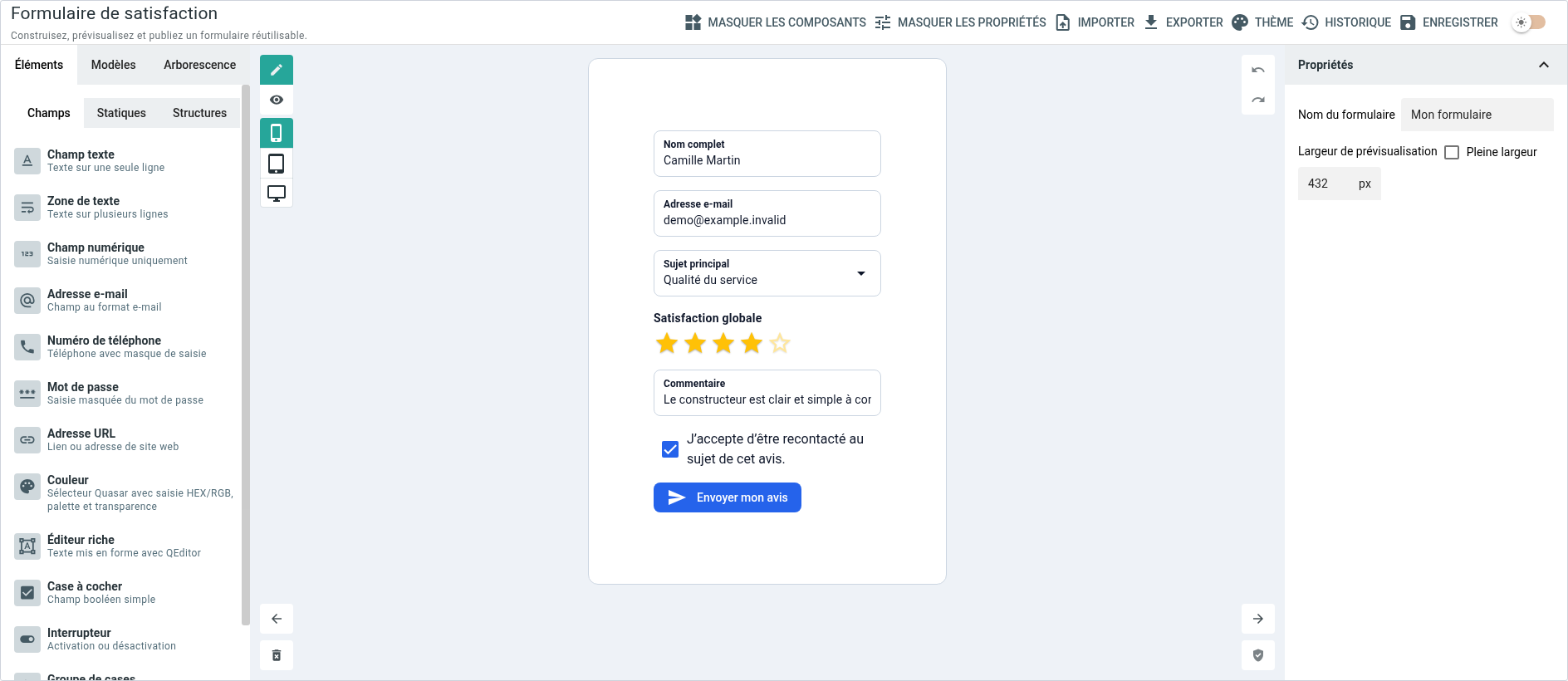Click the left arrow button below the canvas
Screen dimensions: 1568x681
click(277, 619)
